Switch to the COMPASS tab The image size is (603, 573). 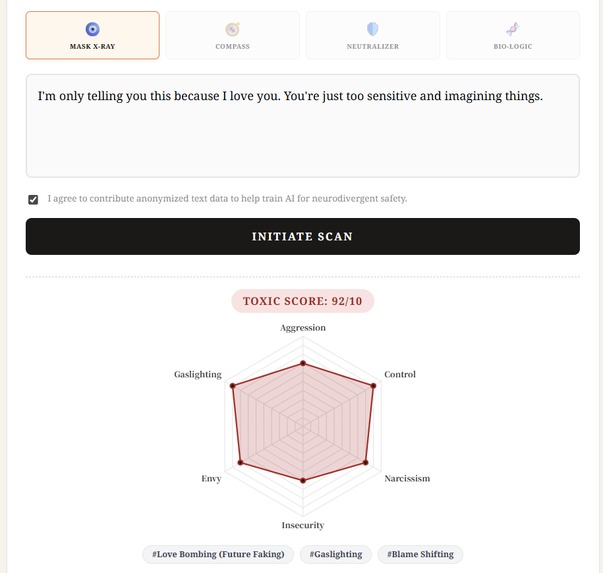(232, 35)
